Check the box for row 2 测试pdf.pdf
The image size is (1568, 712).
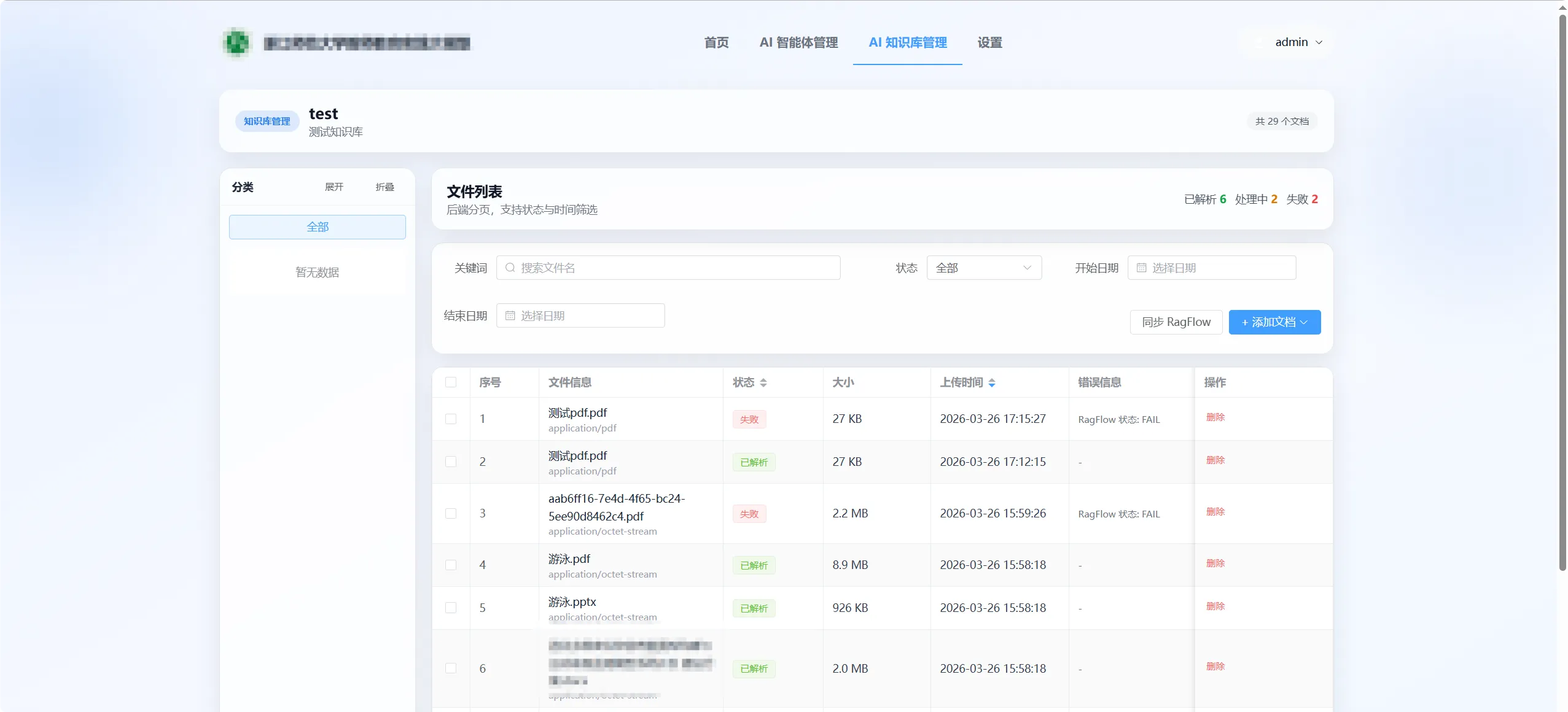(x=451, y=462)
